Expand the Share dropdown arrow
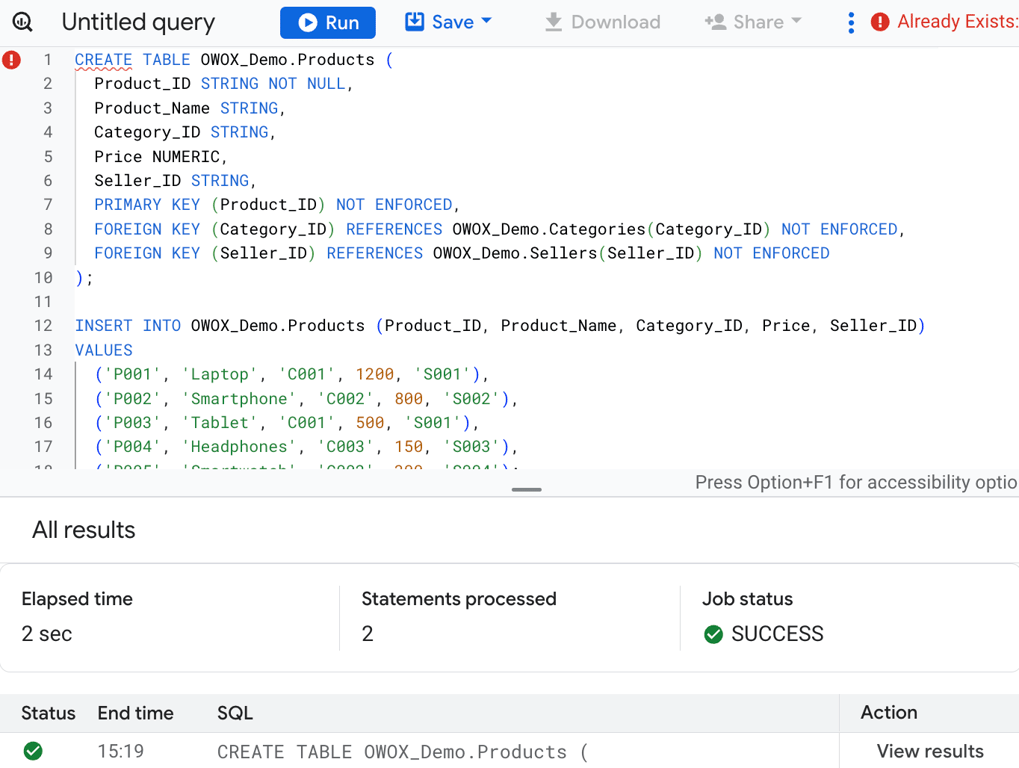This screenshot has width=1019, height=768. pyautogui.click(x=796, y=21)
